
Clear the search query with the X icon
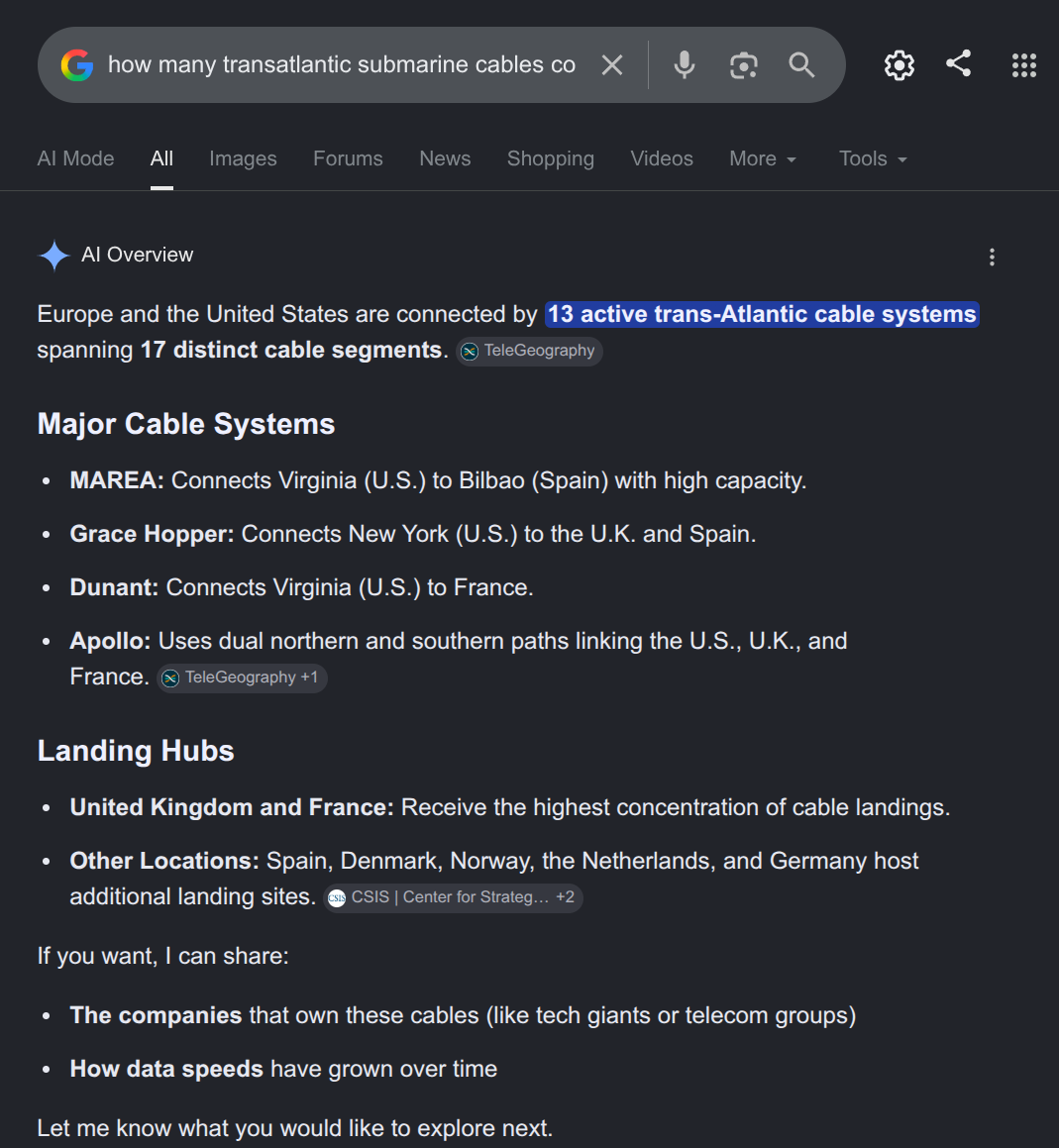[x=612, y=65]
